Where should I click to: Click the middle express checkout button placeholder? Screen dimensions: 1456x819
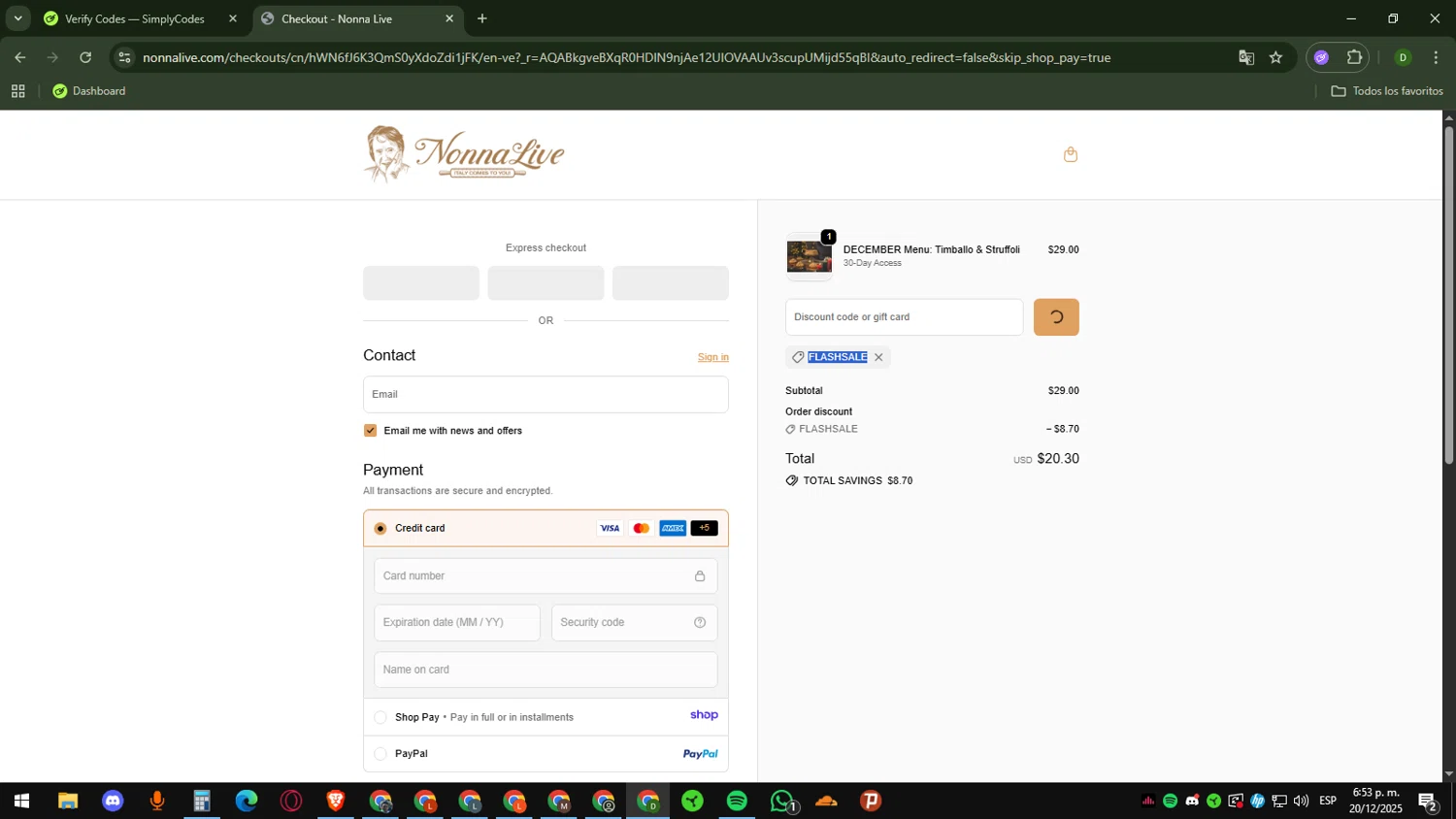tap(546, 283)
